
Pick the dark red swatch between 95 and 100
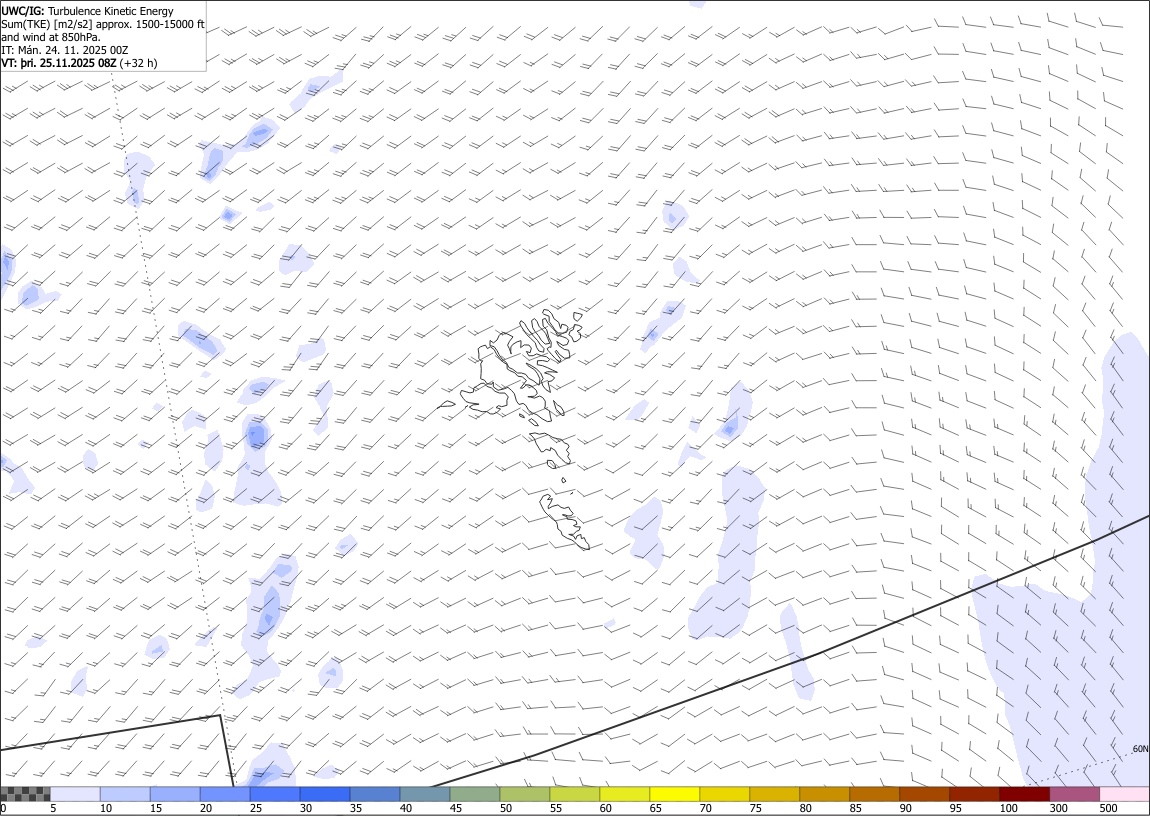click(973, 794)
